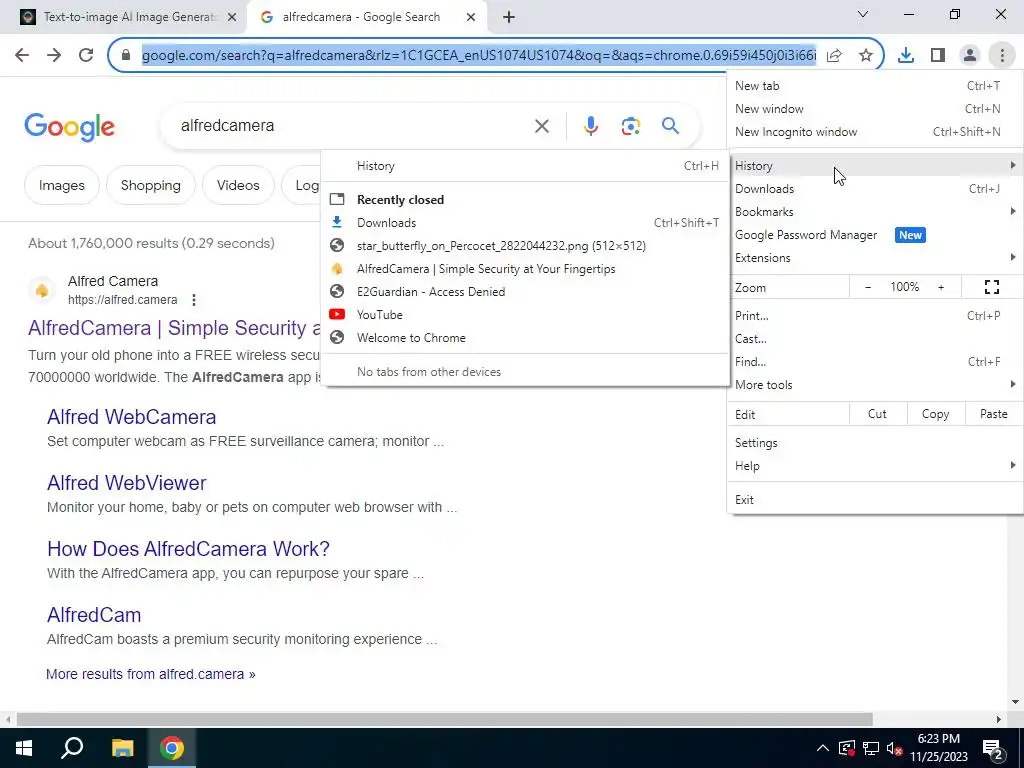The height and width of the screenshot is (768, 1024).
Task: Click the three-dot Chrome menu button
Action: [1002, 56]
